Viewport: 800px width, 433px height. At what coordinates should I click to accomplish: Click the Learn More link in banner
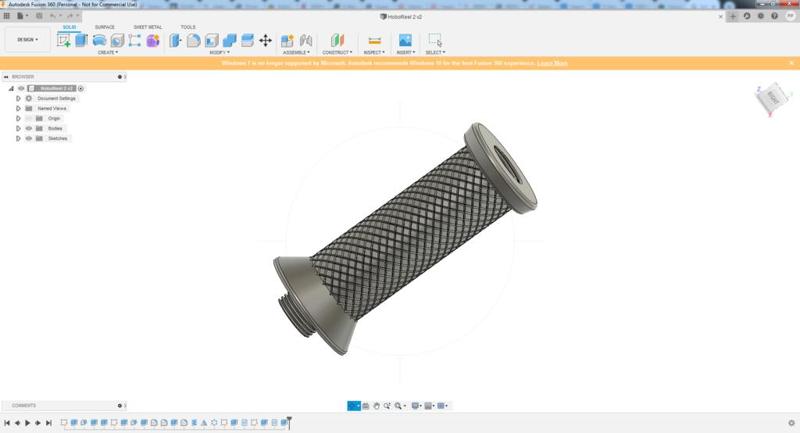point(552,63)
